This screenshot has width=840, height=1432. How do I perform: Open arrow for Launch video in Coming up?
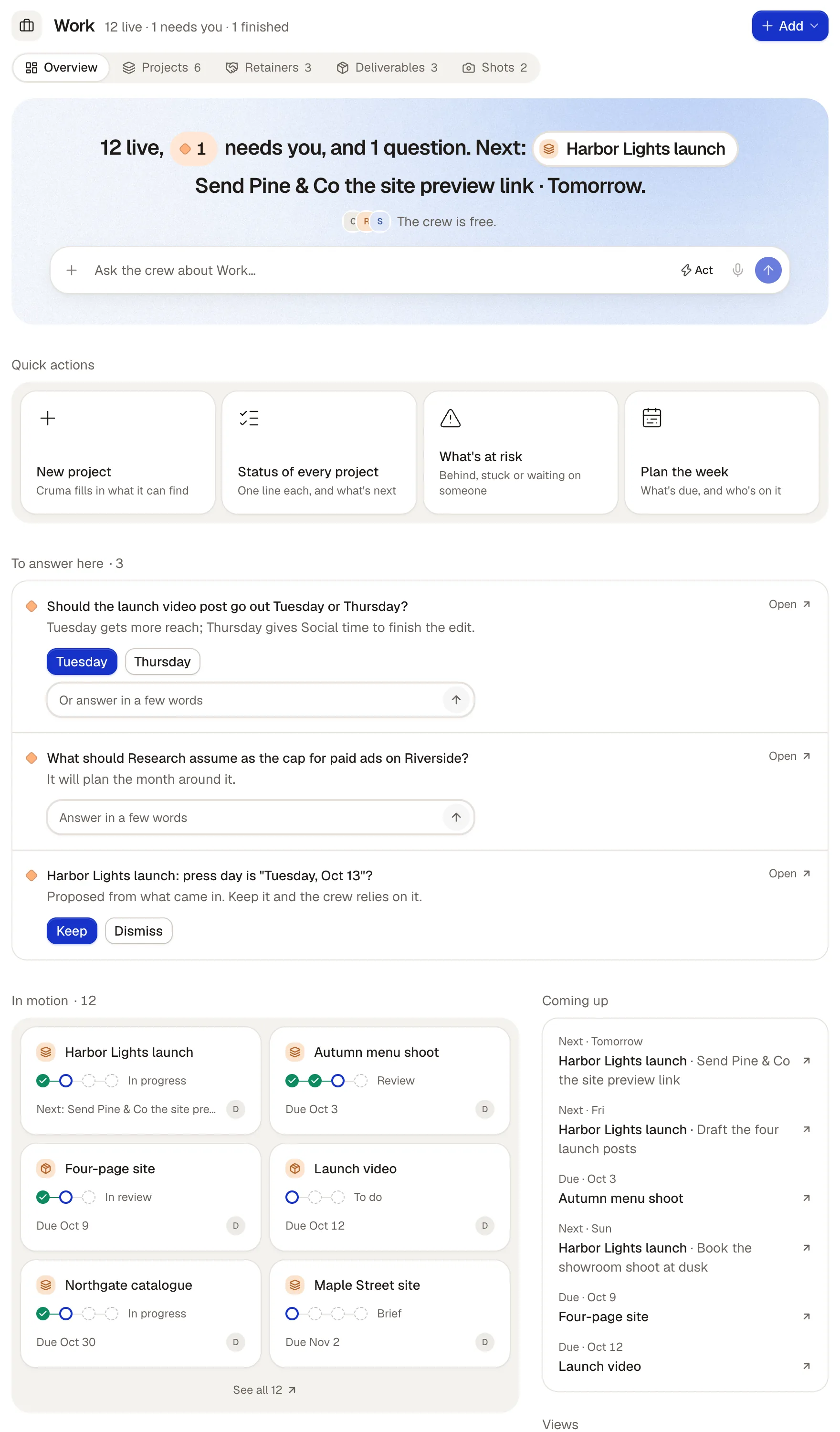pyautogui.click(x=806, y=1366)
